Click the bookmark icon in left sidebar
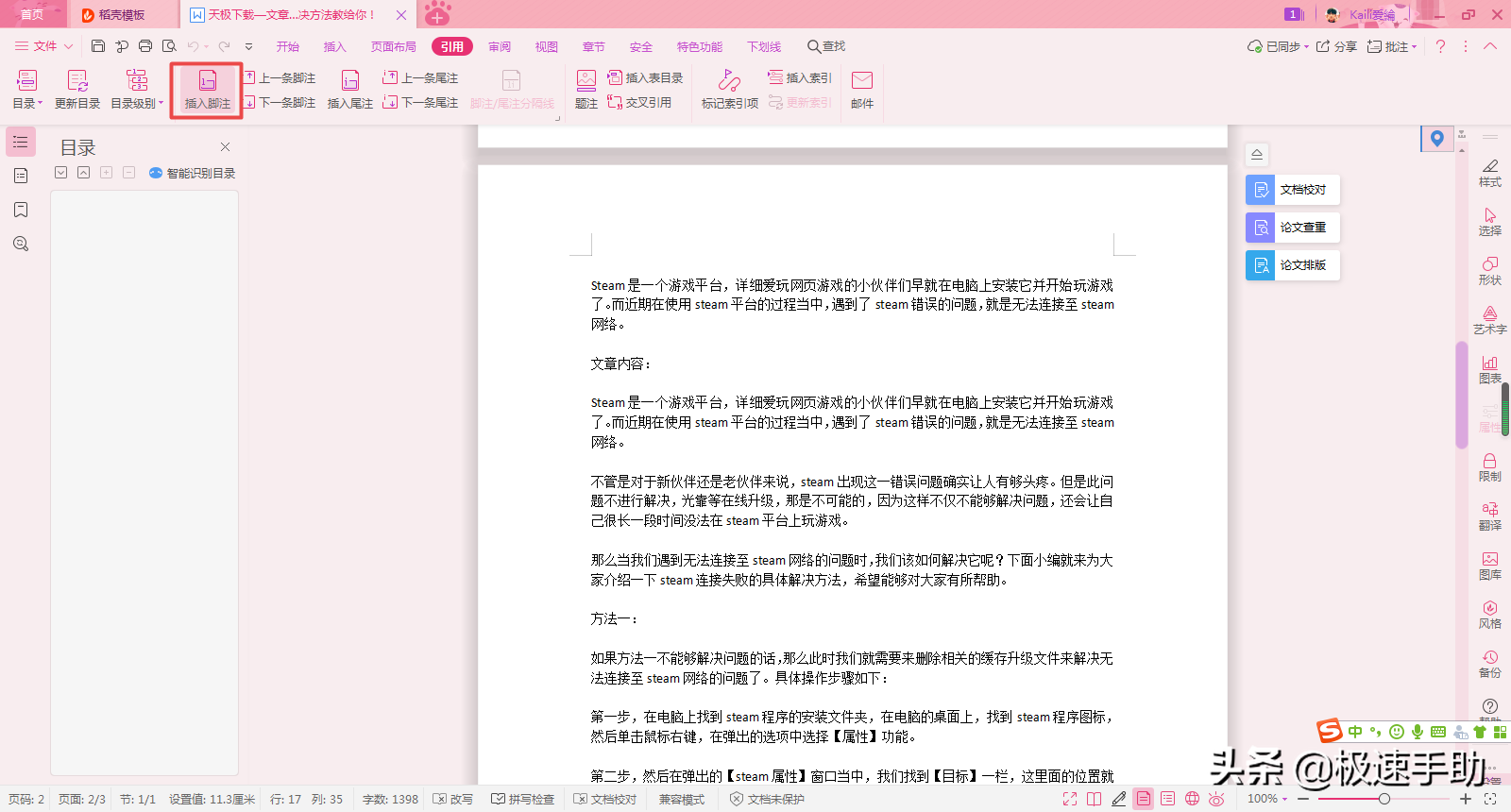The width and height of the screenshot is (1511, 812). click(x=21, y=210)
